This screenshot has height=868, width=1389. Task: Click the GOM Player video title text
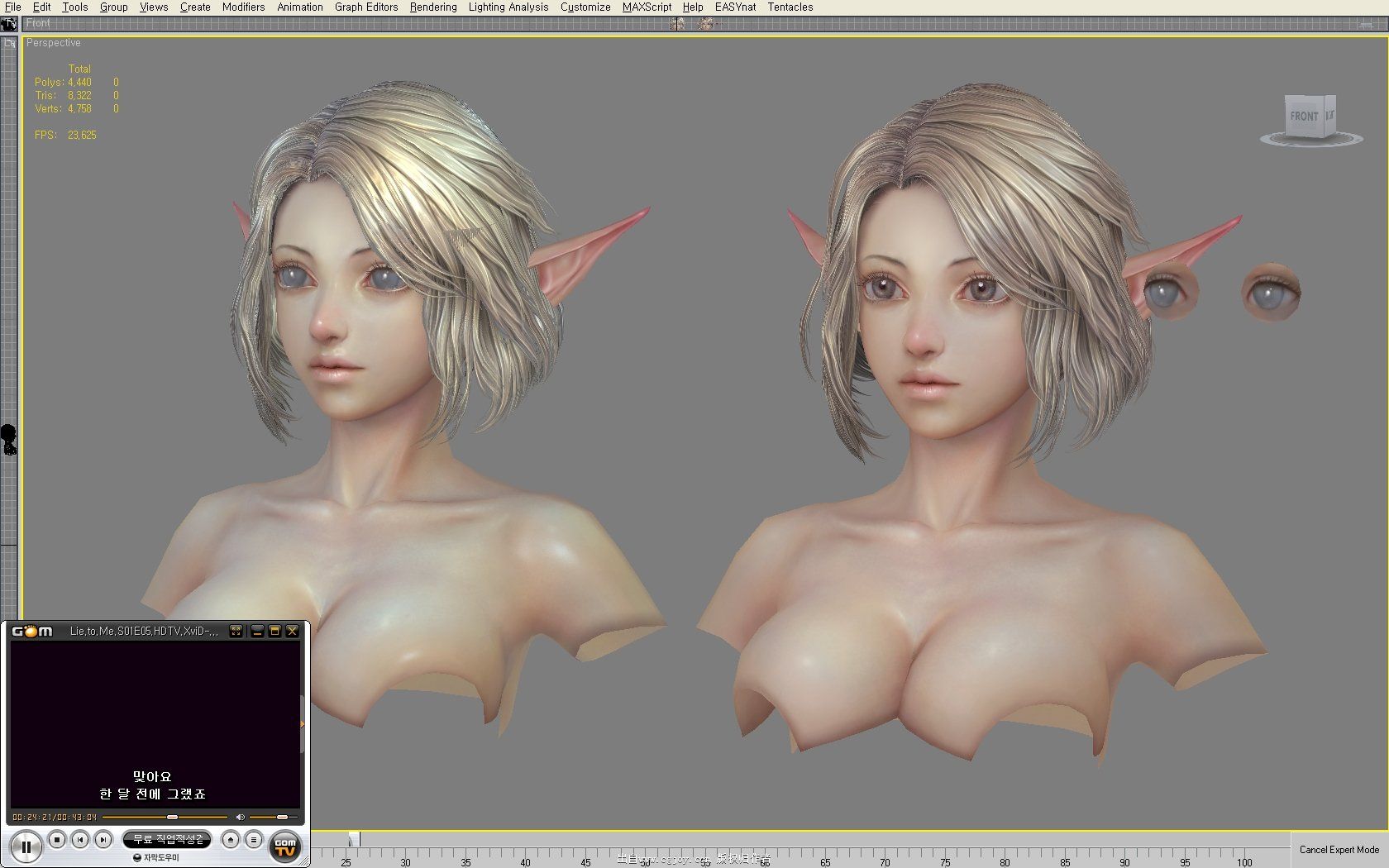144,632
